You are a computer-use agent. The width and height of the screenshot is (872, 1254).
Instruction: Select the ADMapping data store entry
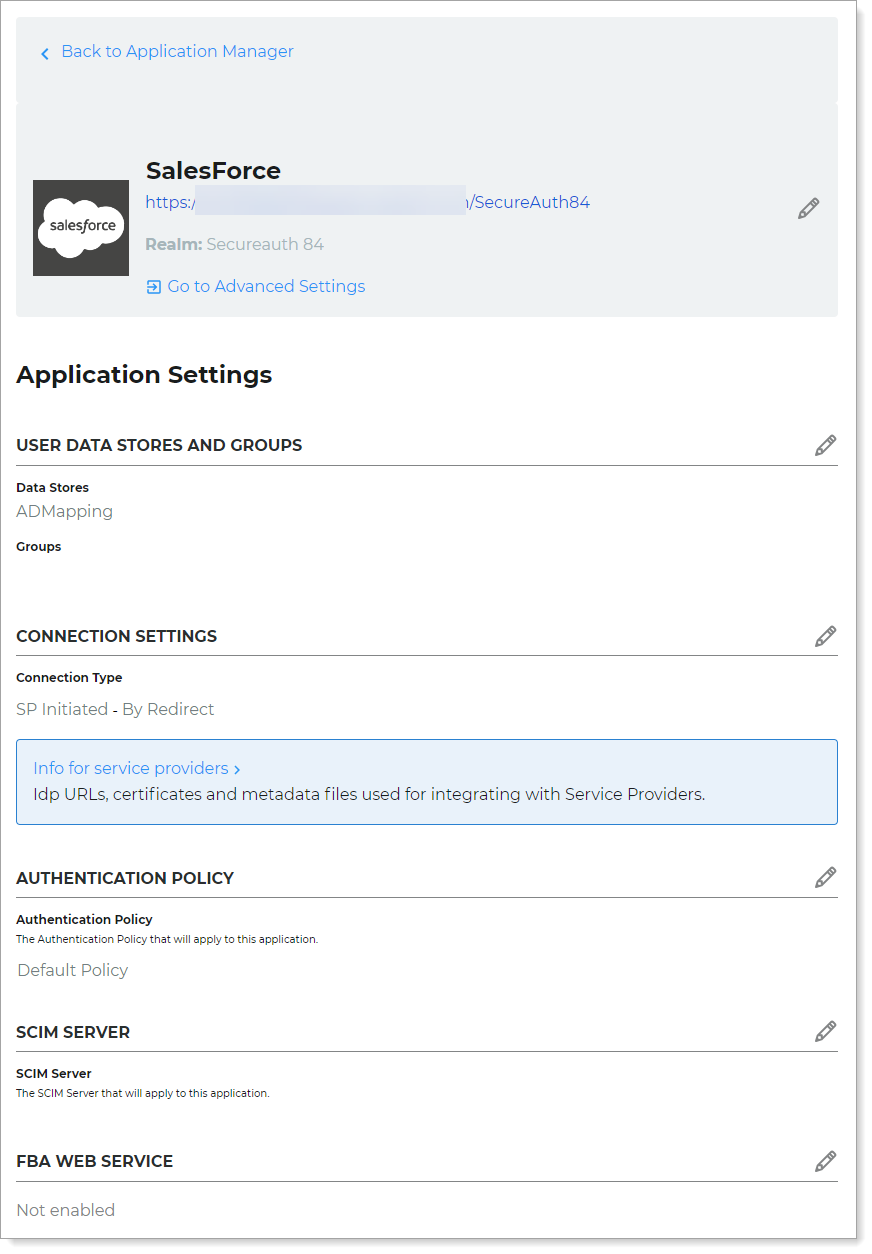tap(64, 511)
